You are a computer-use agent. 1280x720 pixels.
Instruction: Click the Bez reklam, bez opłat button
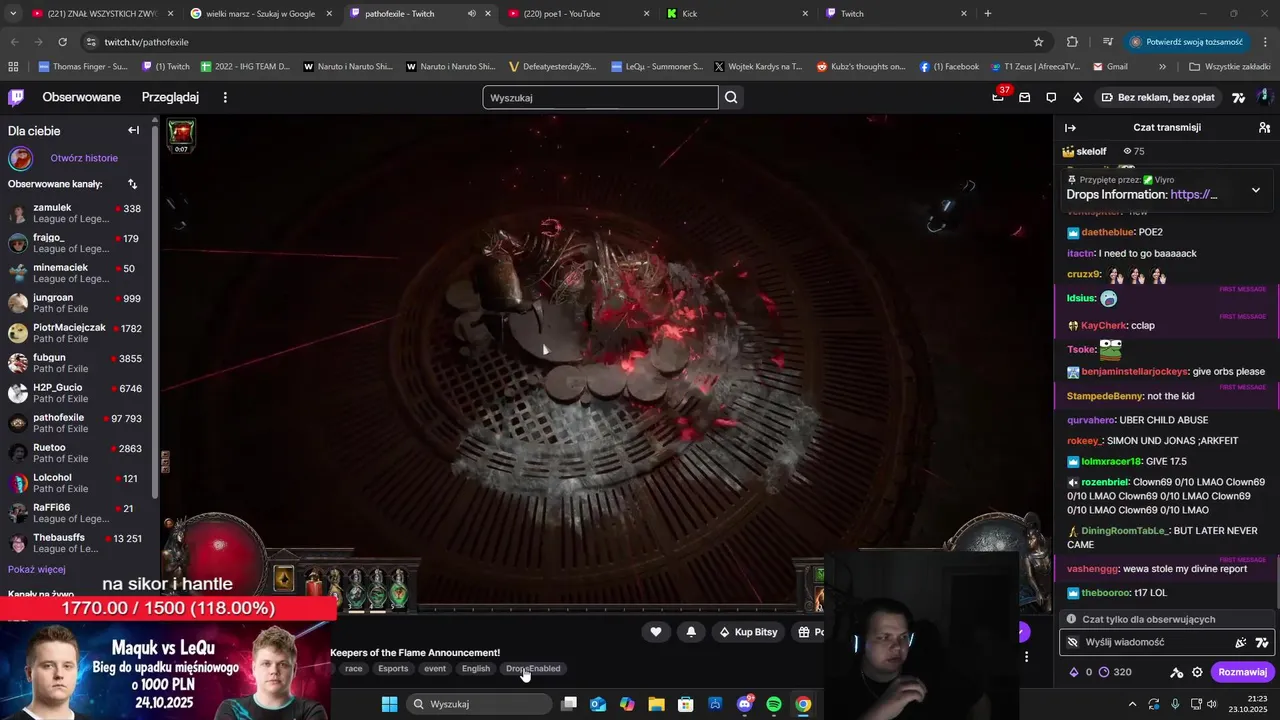click(1157, 97)
